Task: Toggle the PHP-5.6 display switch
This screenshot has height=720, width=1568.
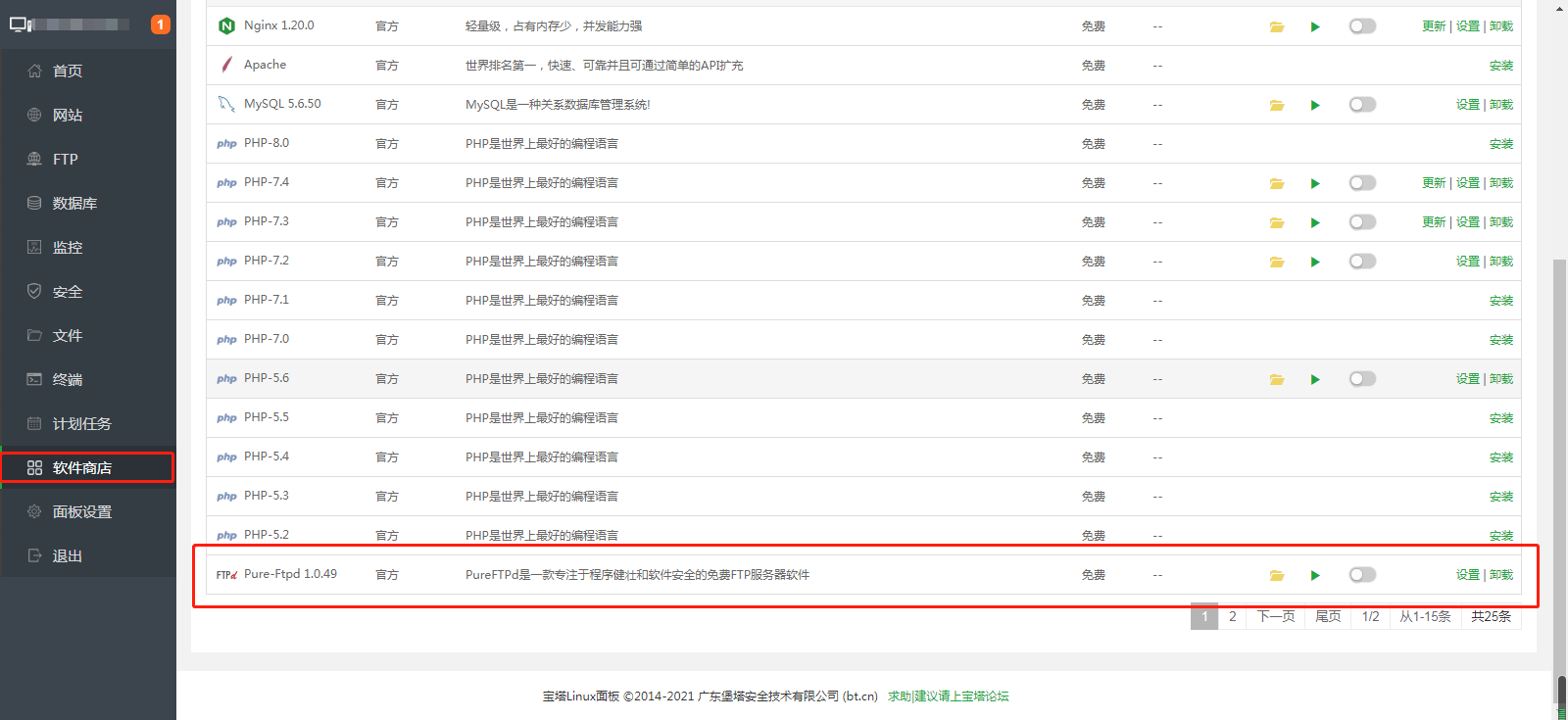Action: [x=1362, y=379]
